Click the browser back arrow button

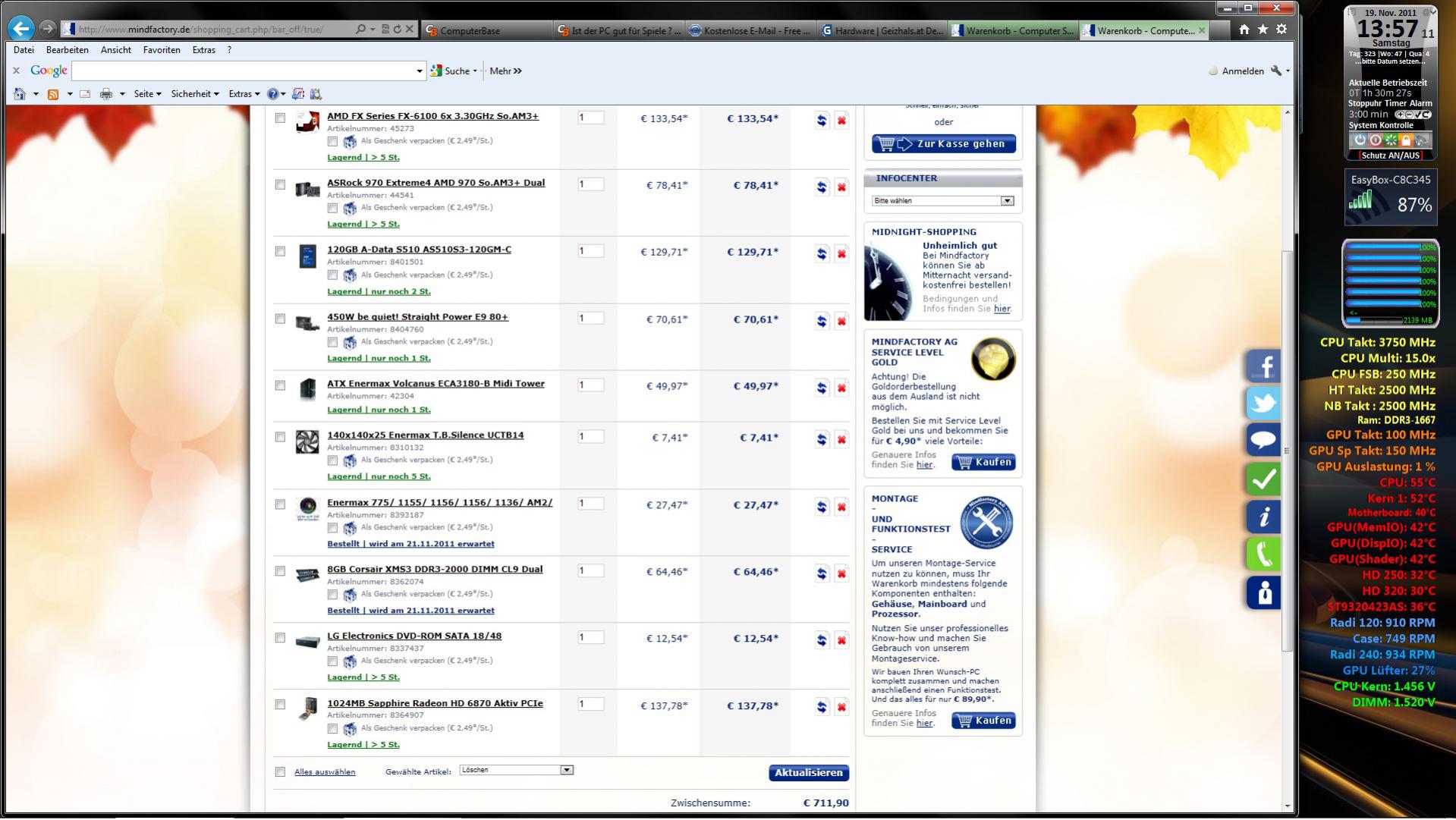point(21,29)
